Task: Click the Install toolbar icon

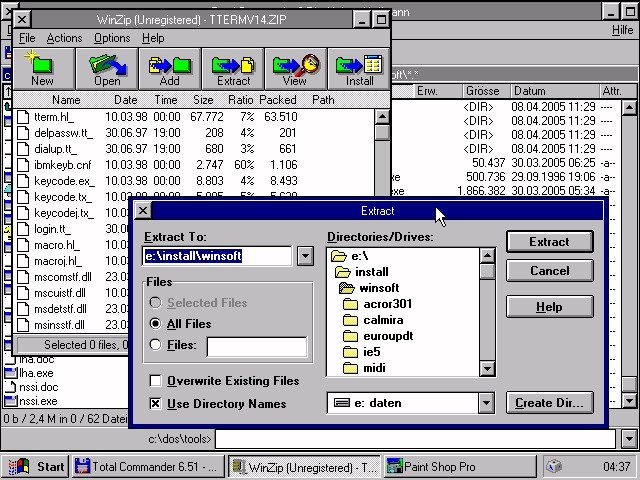Action: coord(359,69)
